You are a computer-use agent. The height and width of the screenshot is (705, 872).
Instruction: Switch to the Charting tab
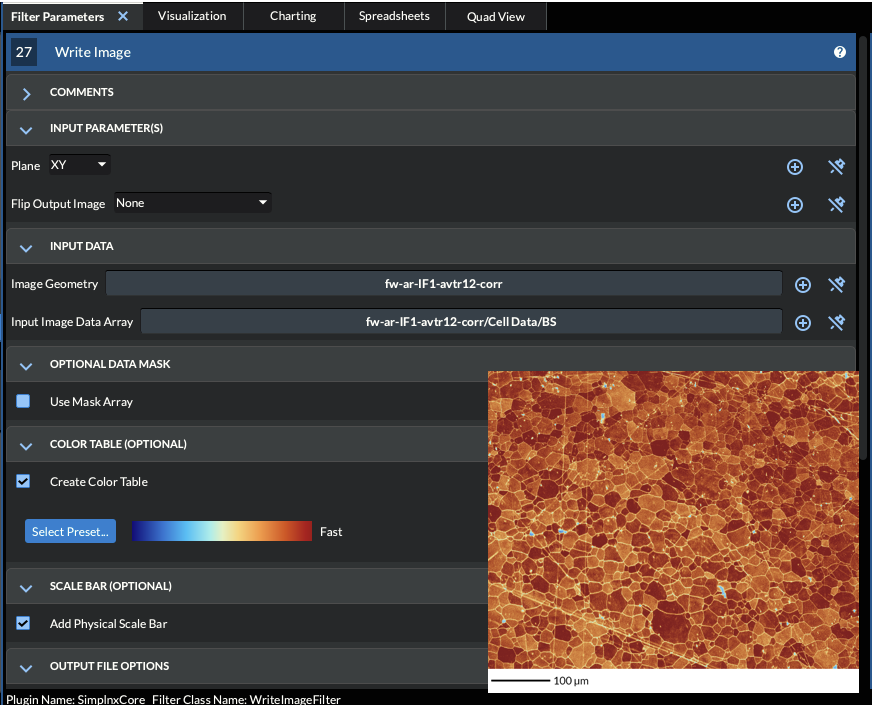[x=293, y=16]
